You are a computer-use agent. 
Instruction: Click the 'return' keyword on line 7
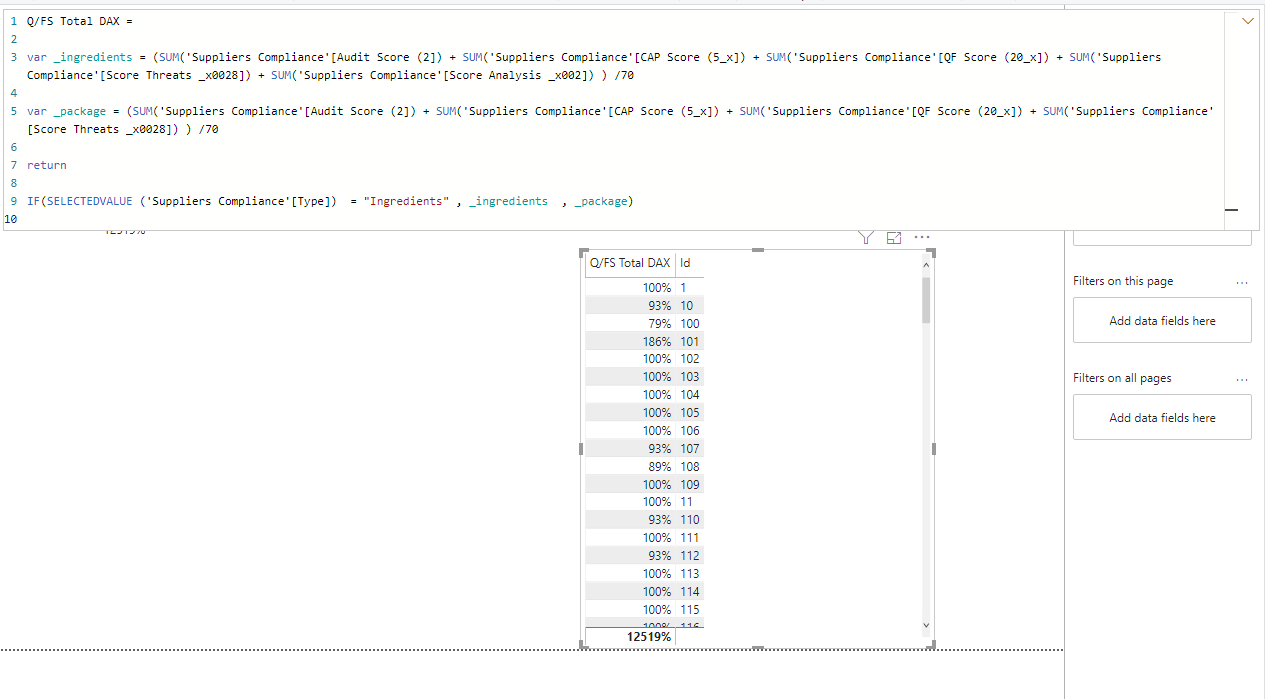click(47, 165)
